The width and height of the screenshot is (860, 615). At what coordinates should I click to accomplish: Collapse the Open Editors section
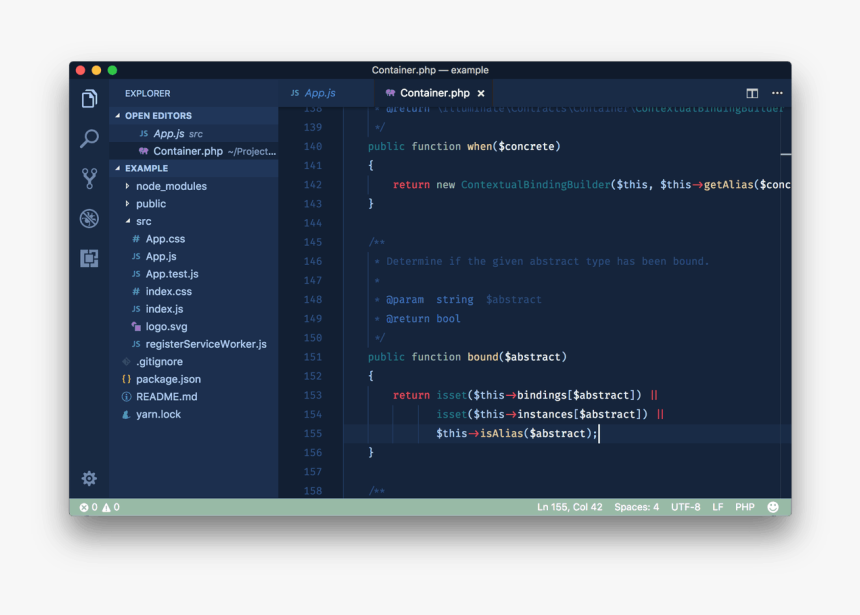click(158, 116)
